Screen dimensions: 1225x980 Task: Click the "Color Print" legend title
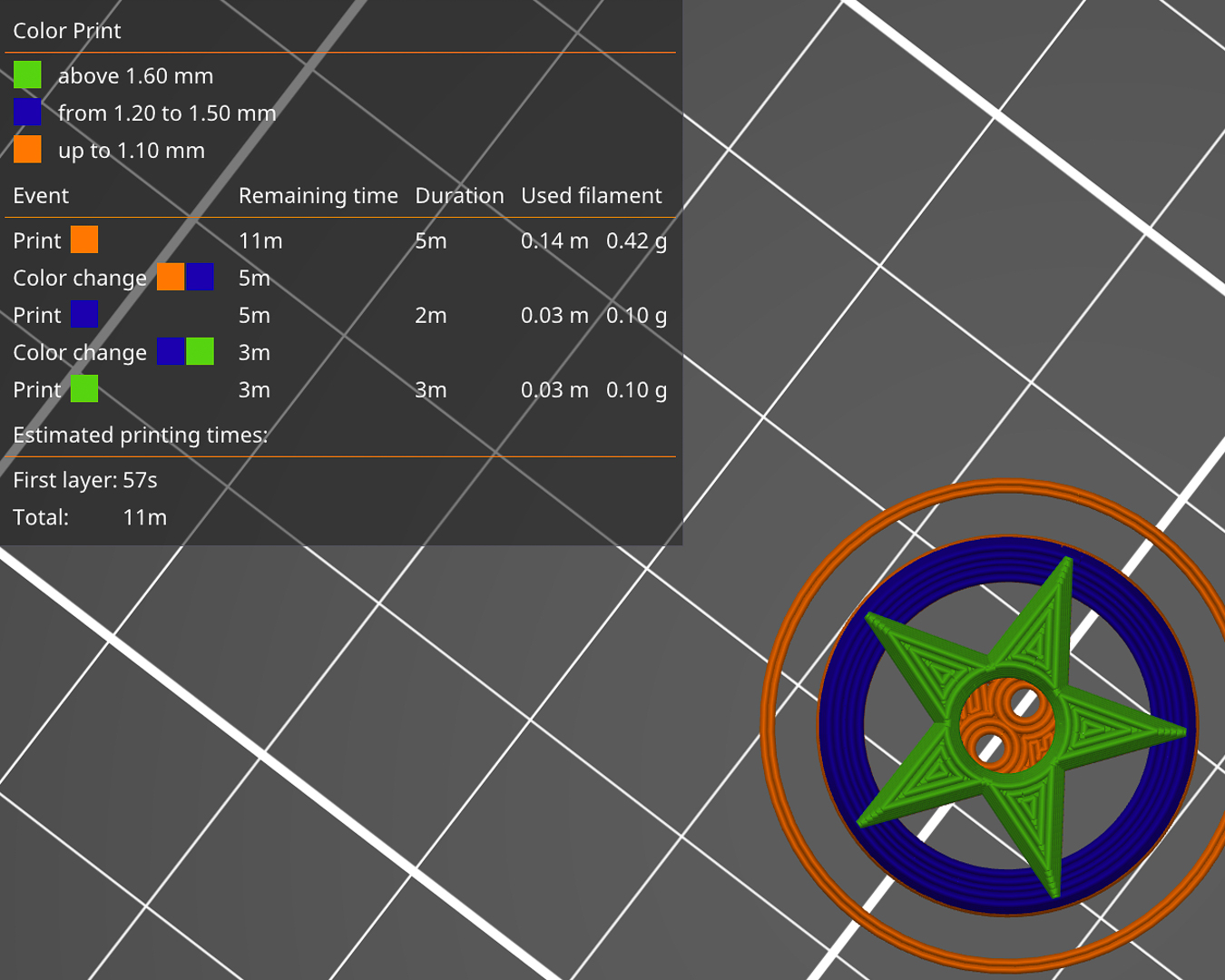coord(67,31)
